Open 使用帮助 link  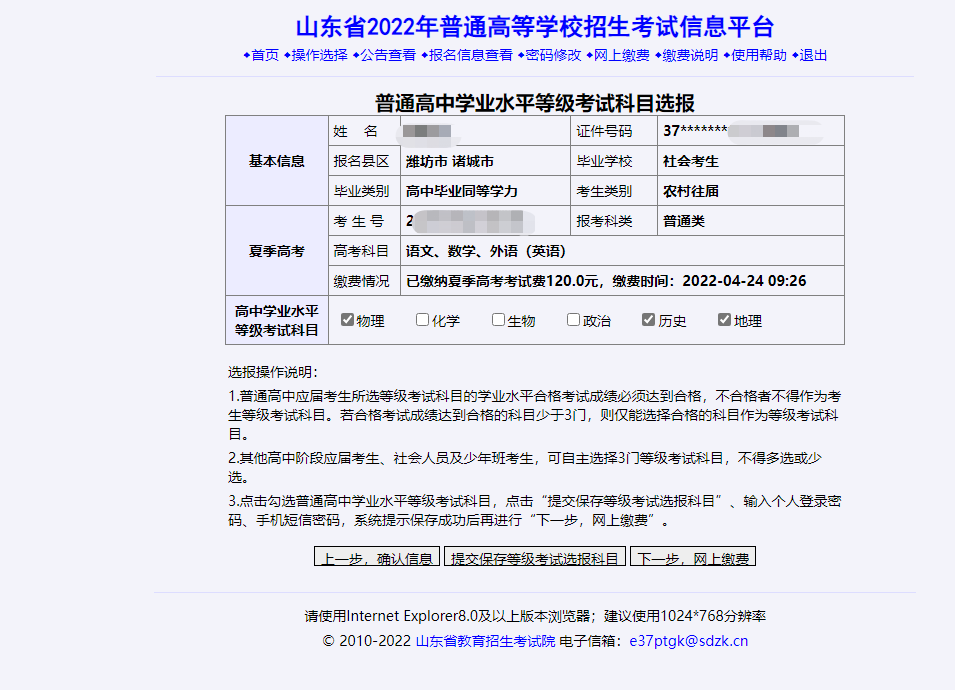tap(759, 55)
